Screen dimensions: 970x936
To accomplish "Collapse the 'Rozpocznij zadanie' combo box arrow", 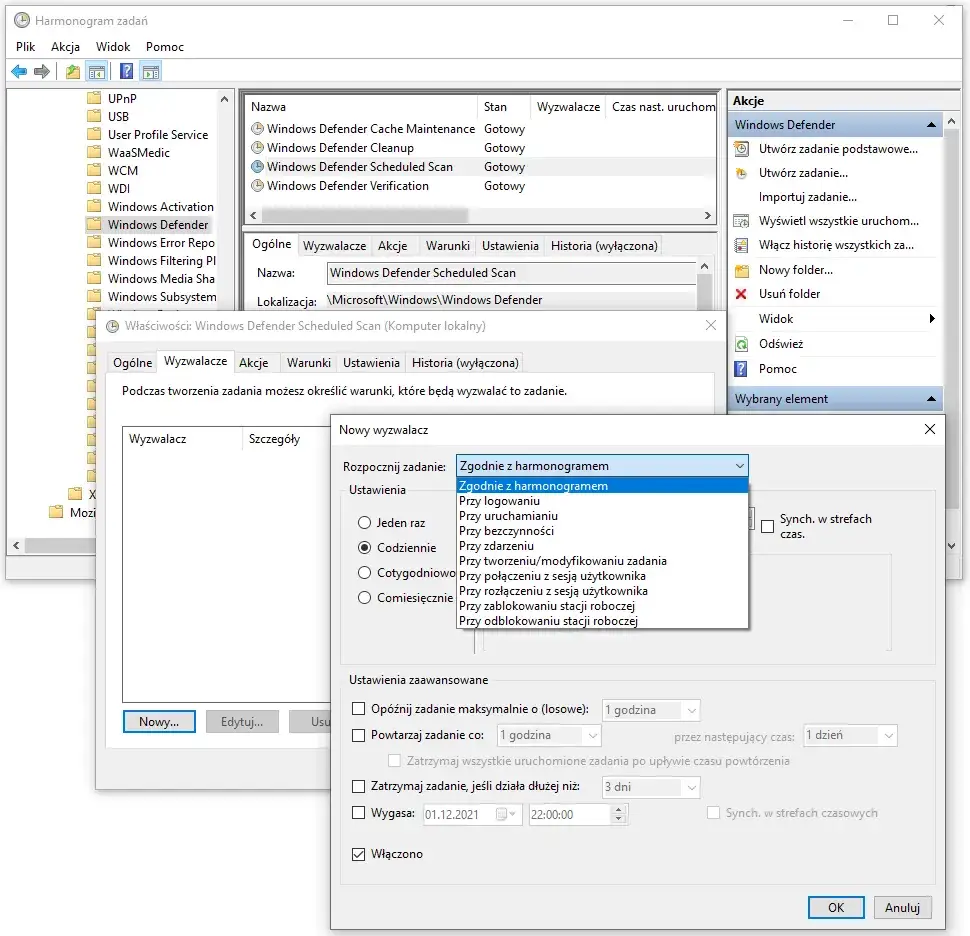I will click(x=738, y=466).
